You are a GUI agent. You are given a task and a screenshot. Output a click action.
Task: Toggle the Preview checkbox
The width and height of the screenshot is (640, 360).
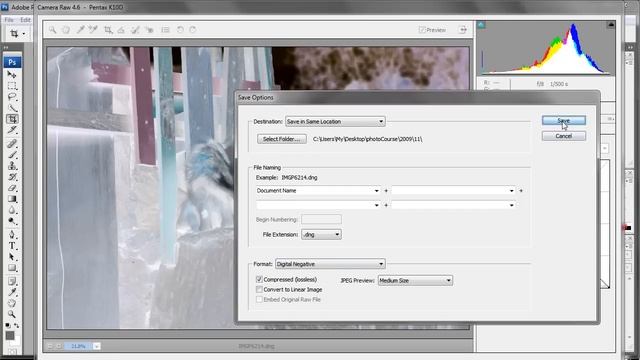pyautogui.click(x=422, y=30)
